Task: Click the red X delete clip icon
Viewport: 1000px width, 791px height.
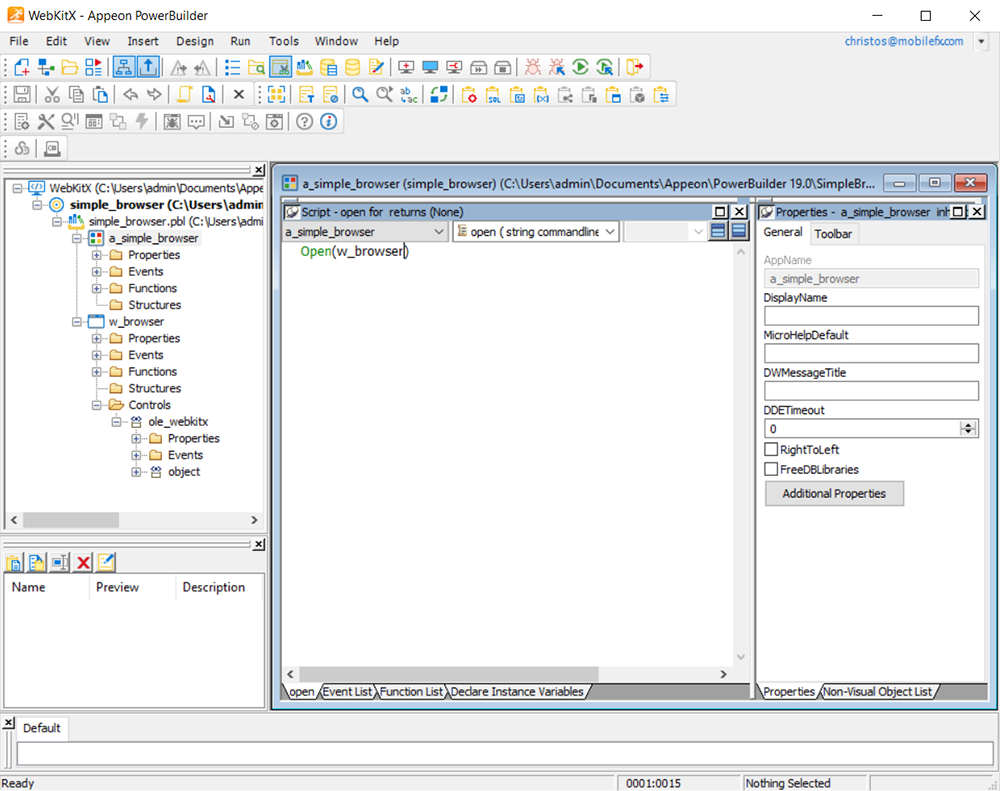Action: pos(83,562)
